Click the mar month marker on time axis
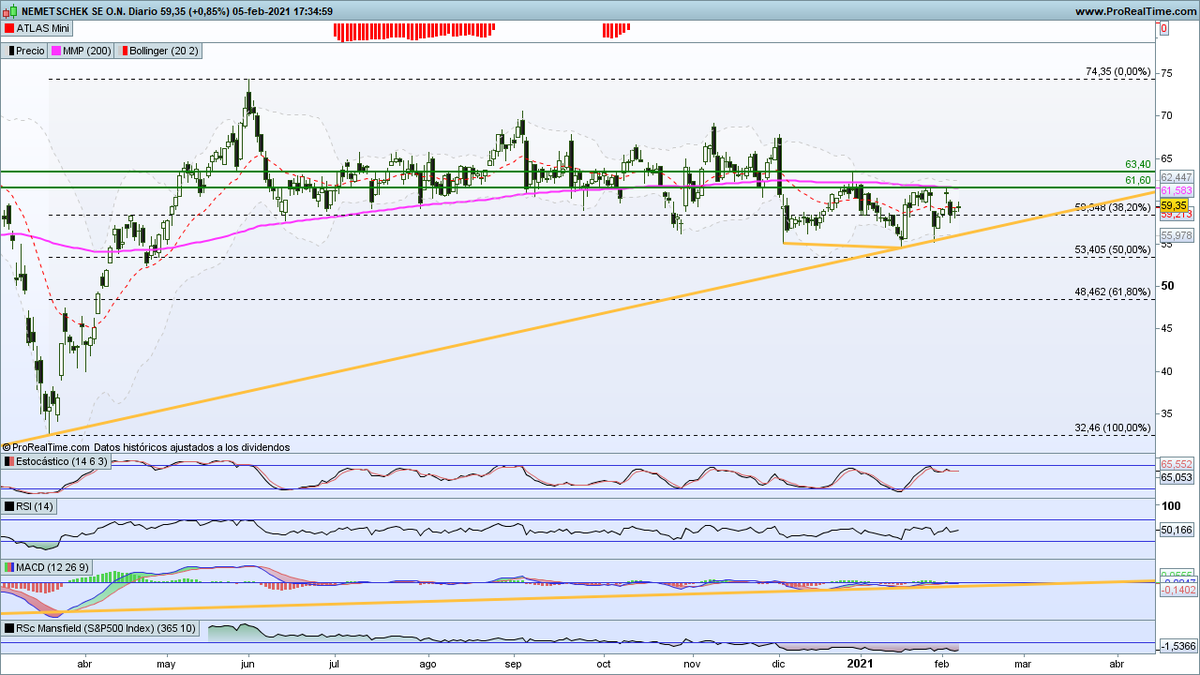This screenshot has height=675, width=1200. (x=1022, y=663)
